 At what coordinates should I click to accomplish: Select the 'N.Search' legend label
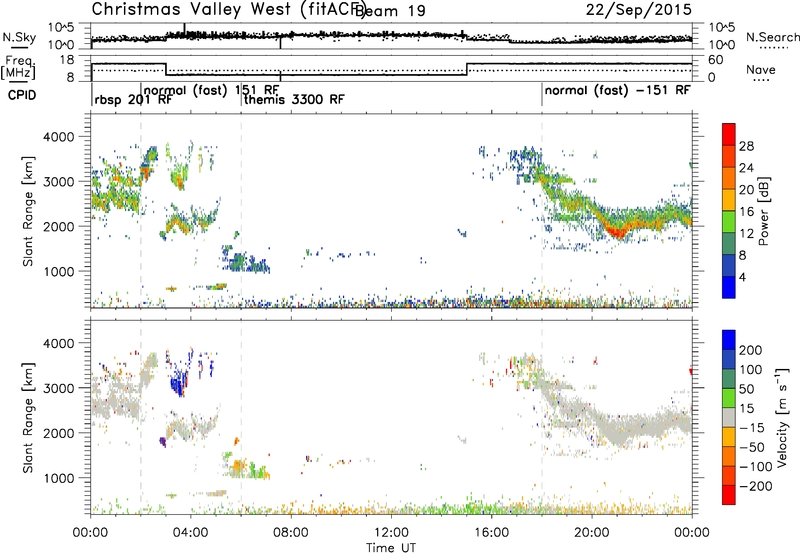(772, 37)
